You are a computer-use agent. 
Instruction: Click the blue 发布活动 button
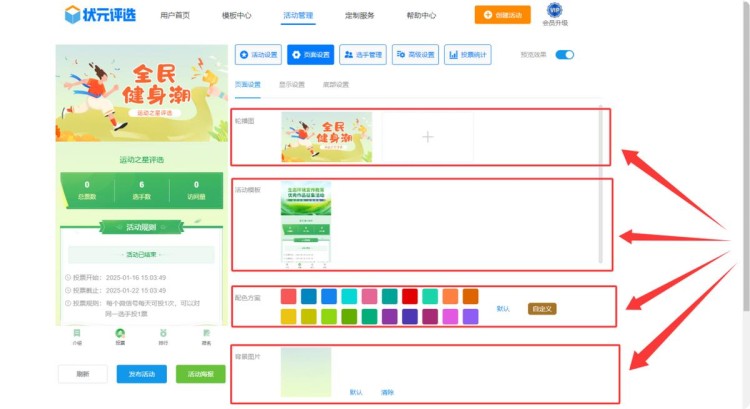click(x=142, y=374)
